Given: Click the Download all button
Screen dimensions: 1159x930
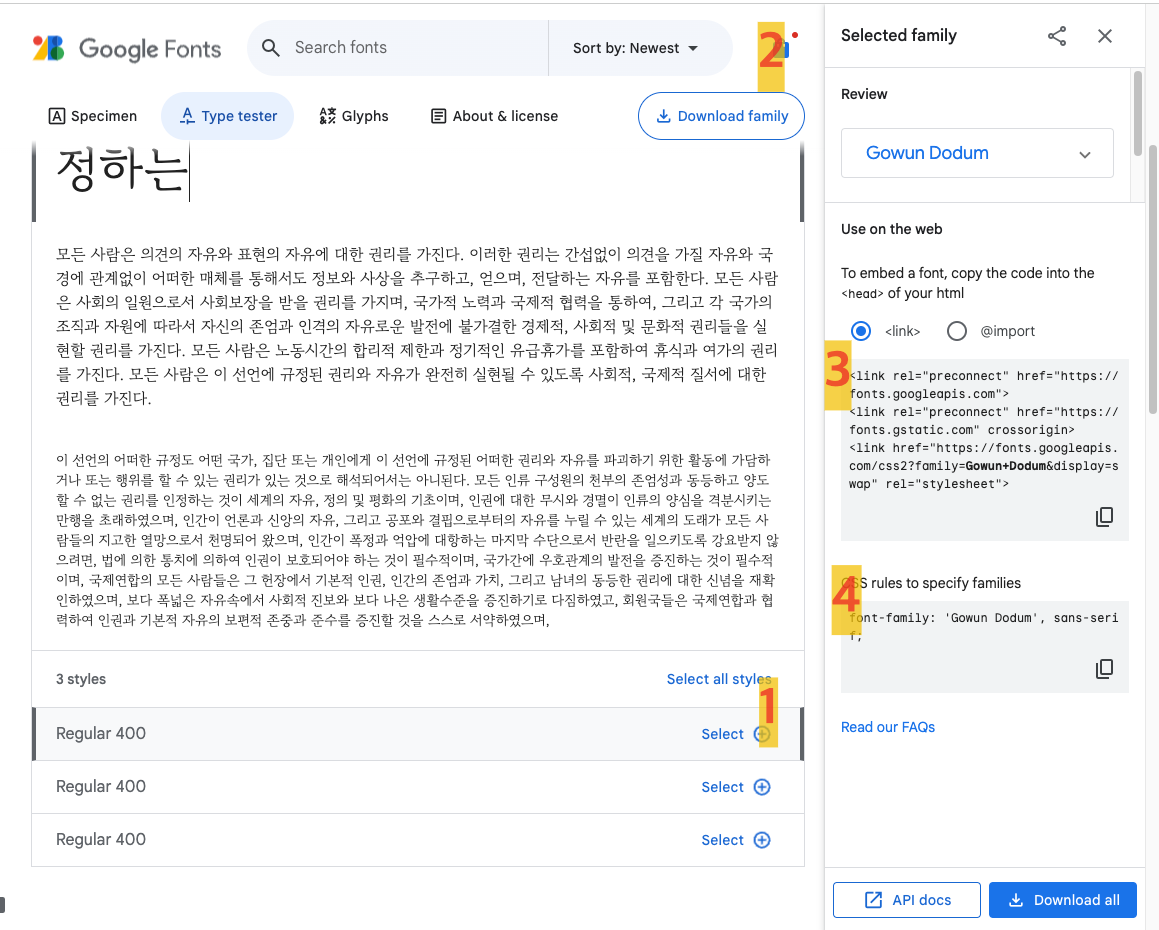Looking at the screenshot, I should point(1062,900).
